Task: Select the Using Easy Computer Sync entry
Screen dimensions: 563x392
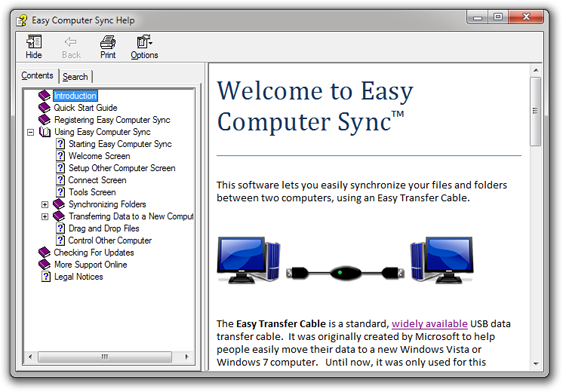Action: (x=102, y=132)
